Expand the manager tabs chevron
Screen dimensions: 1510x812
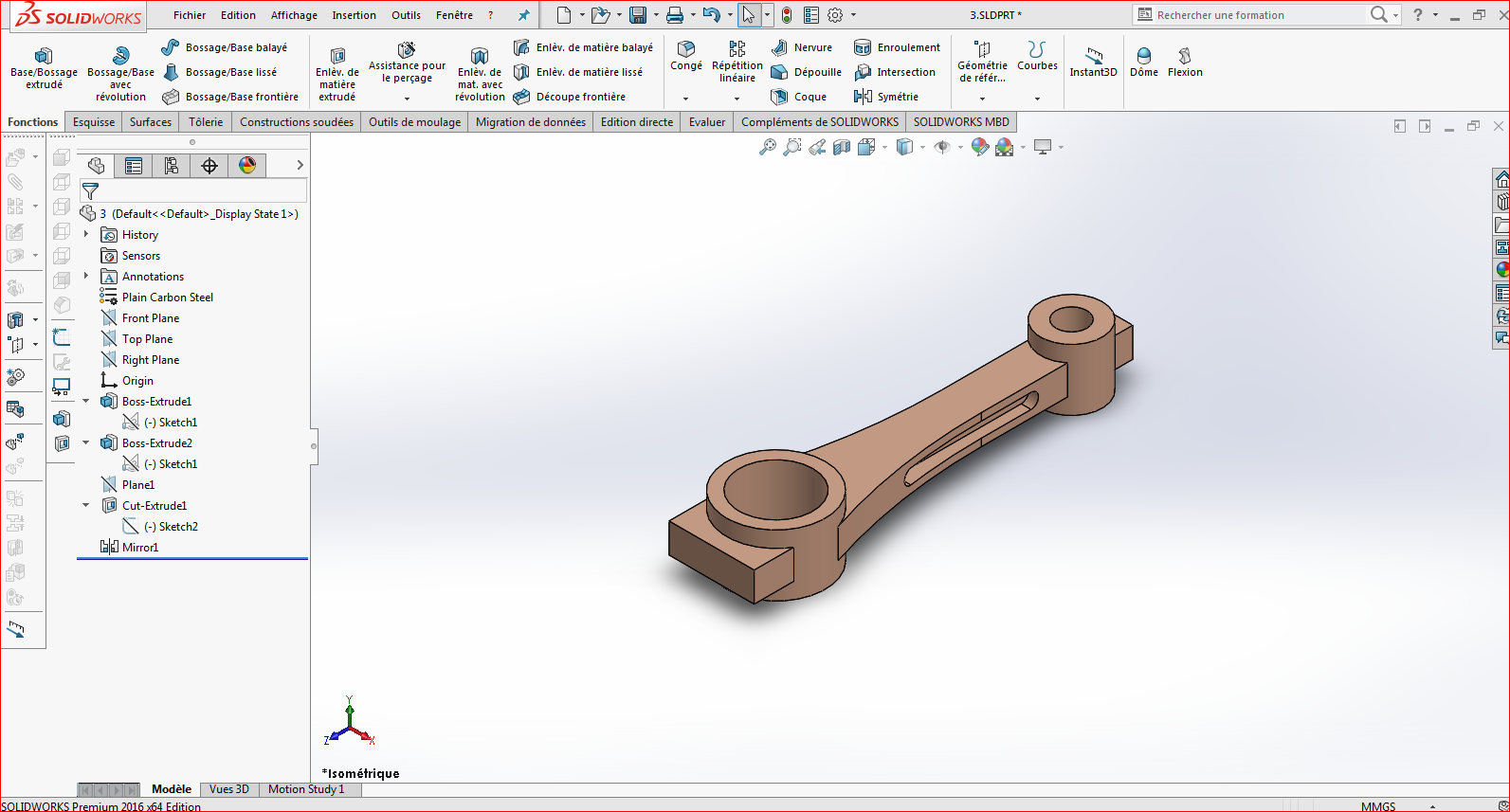300,165
